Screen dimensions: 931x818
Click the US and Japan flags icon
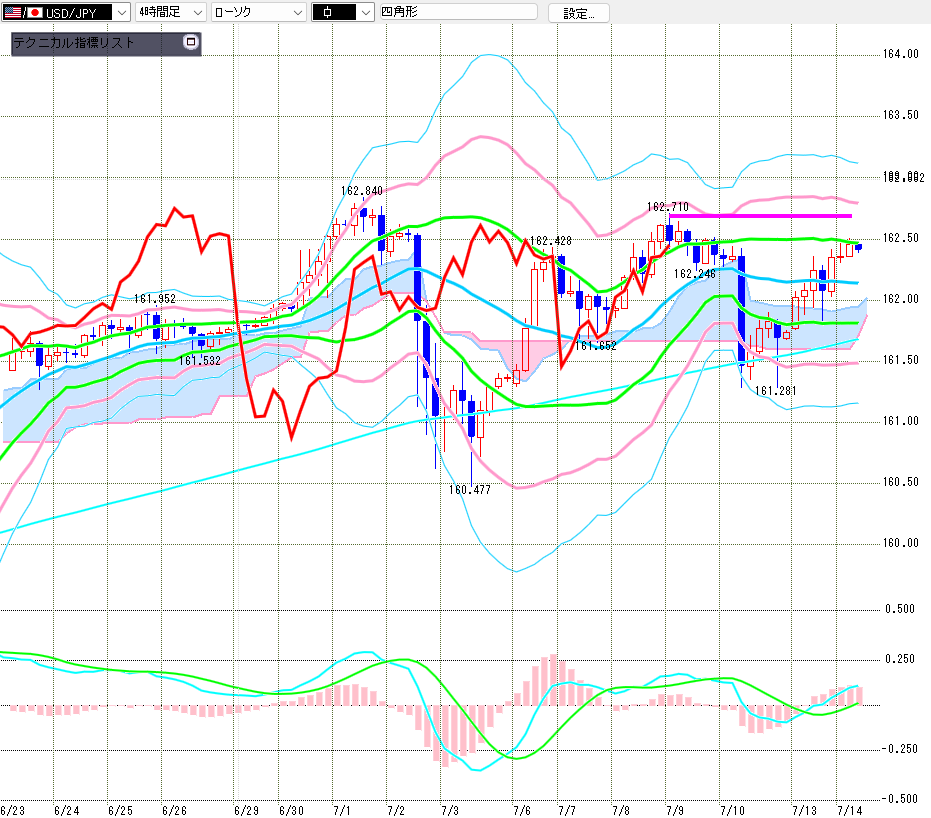[x=23, y=12]
